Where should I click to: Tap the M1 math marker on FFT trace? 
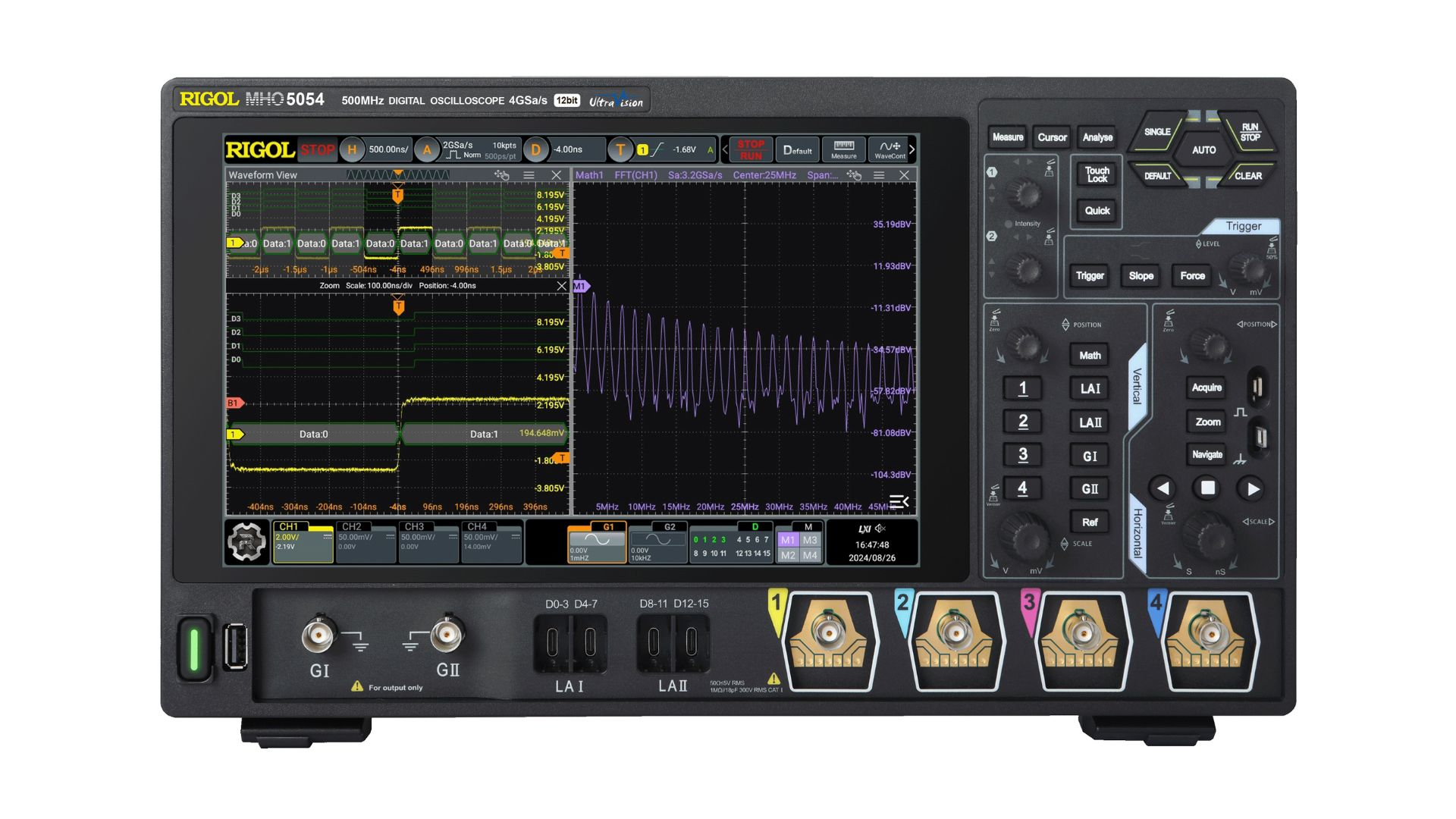pyautogui.click(x=581, y=287)
